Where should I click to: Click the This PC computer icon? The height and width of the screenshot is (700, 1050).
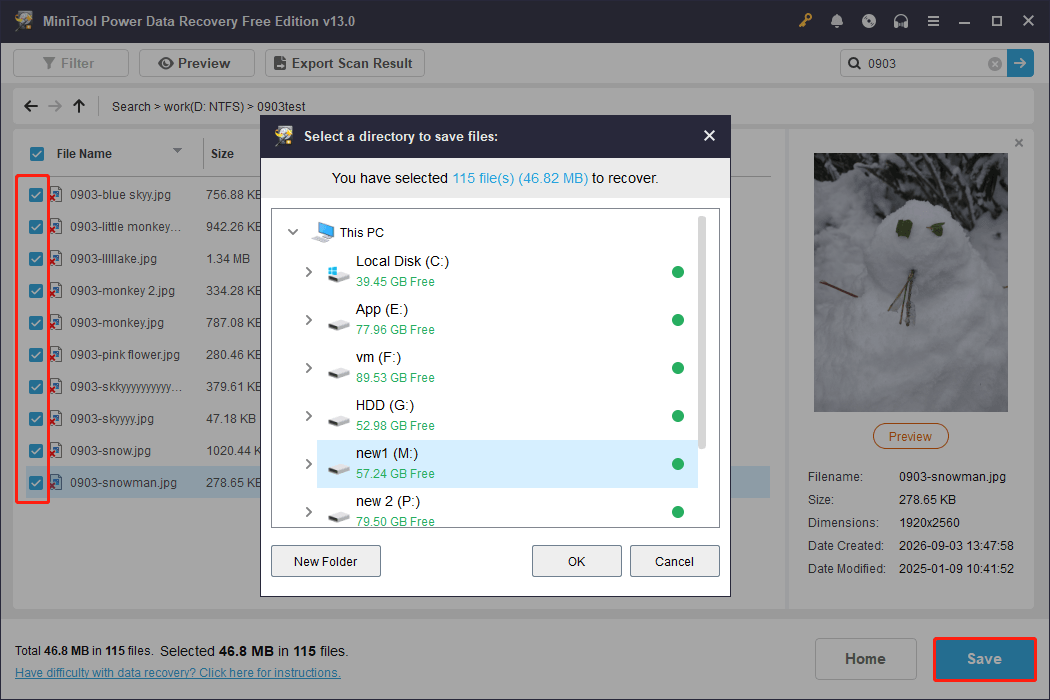click(x=323, y=232)
